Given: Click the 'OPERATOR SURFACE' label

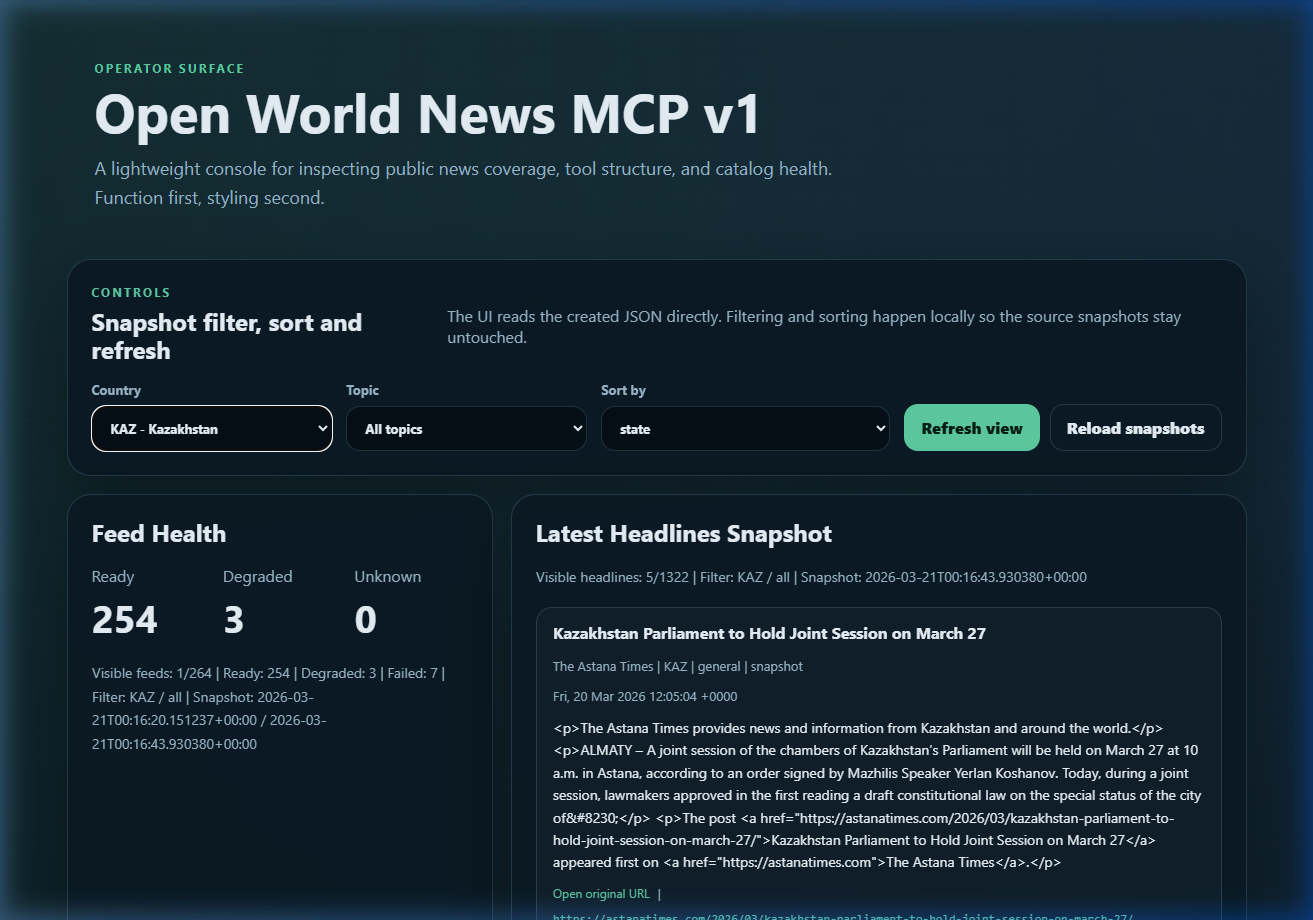Looking at the screenshot, I should click(169, 69).
